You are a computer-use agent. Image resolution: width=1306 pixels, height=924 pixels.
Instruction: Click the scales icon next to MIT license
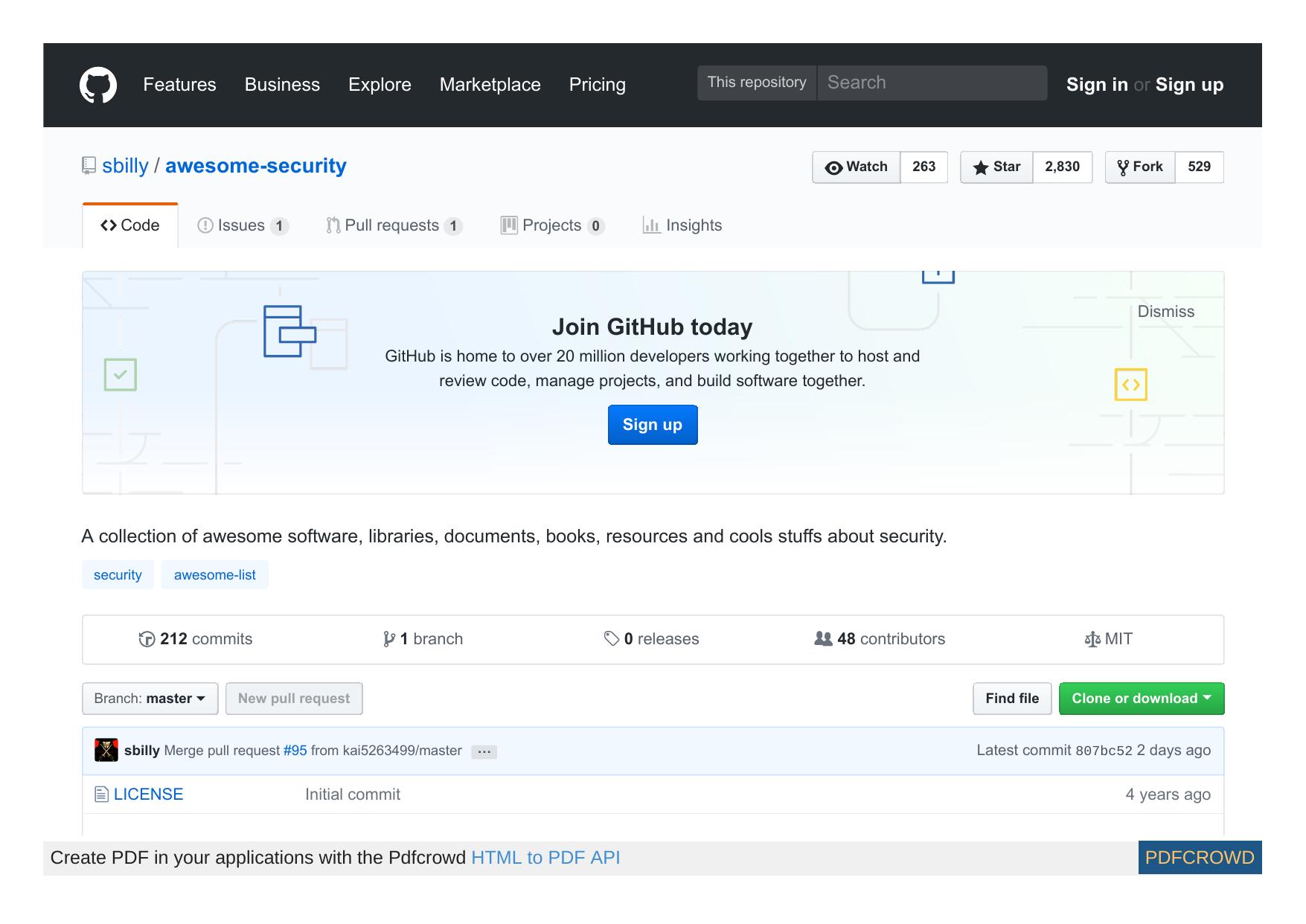pyautogui.click(x=1093, y=638)
